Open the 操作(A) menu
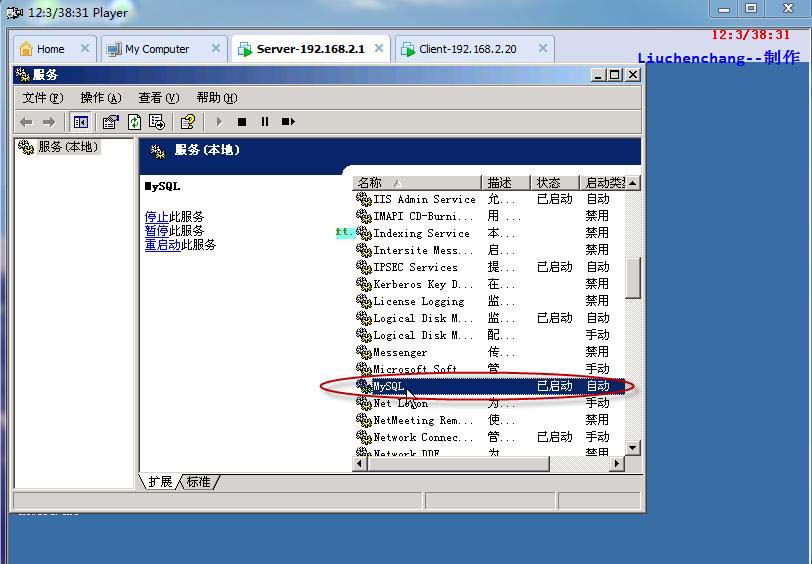Viewport: 812px width, 564px height. pos(101,98)
